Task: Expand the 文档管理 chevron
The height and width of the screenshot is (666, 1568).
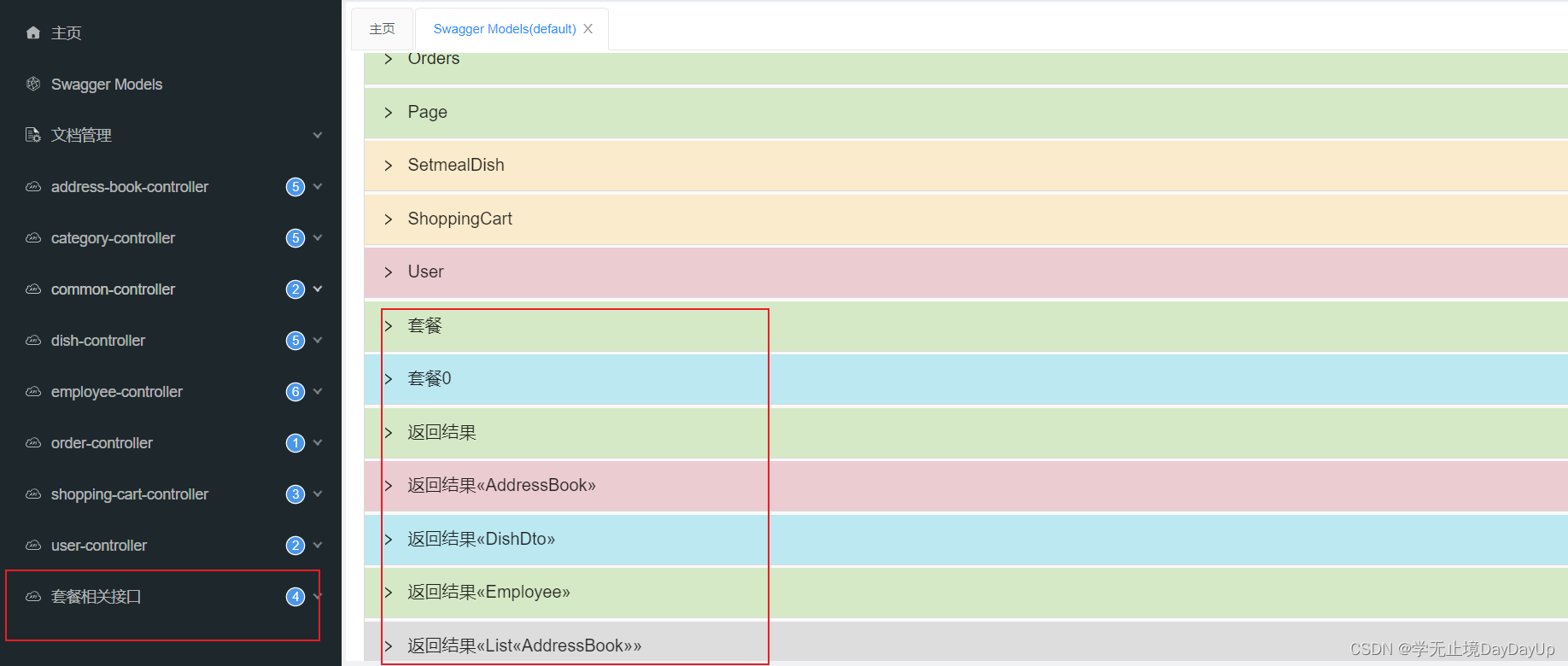Action: point(318,135)
